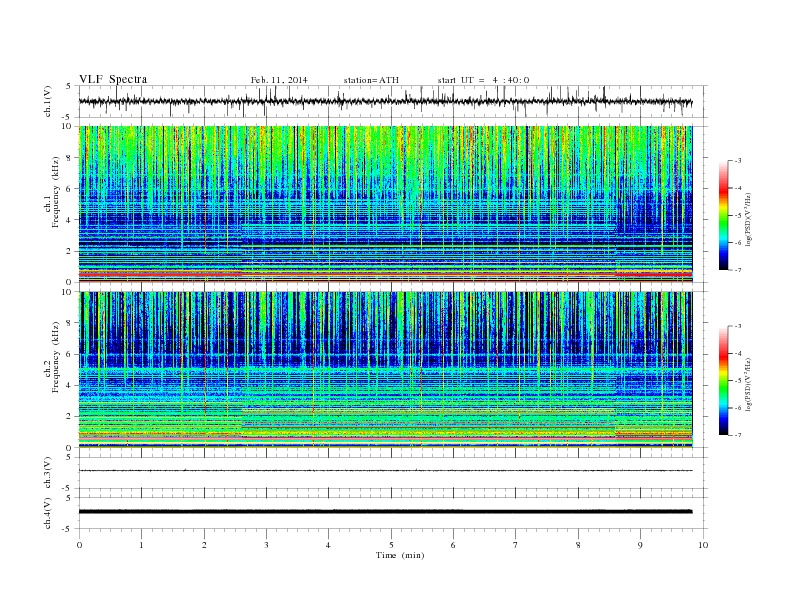Click the "8" kHz tick on ch.1 frequency axis
Viewport: 792px width, 612px height.
(x=69, y=158)
